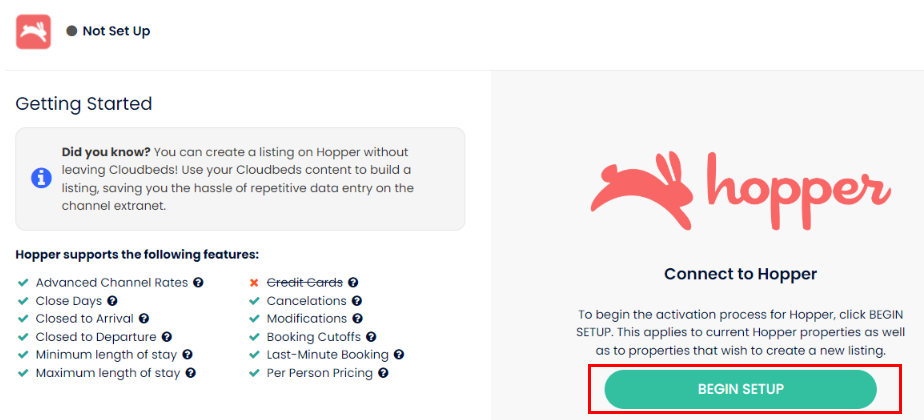Image resolution: width=924 pixels, height=420 pixels.
Task: Click help icon beside Per Person Pricing
Action: 383,373
